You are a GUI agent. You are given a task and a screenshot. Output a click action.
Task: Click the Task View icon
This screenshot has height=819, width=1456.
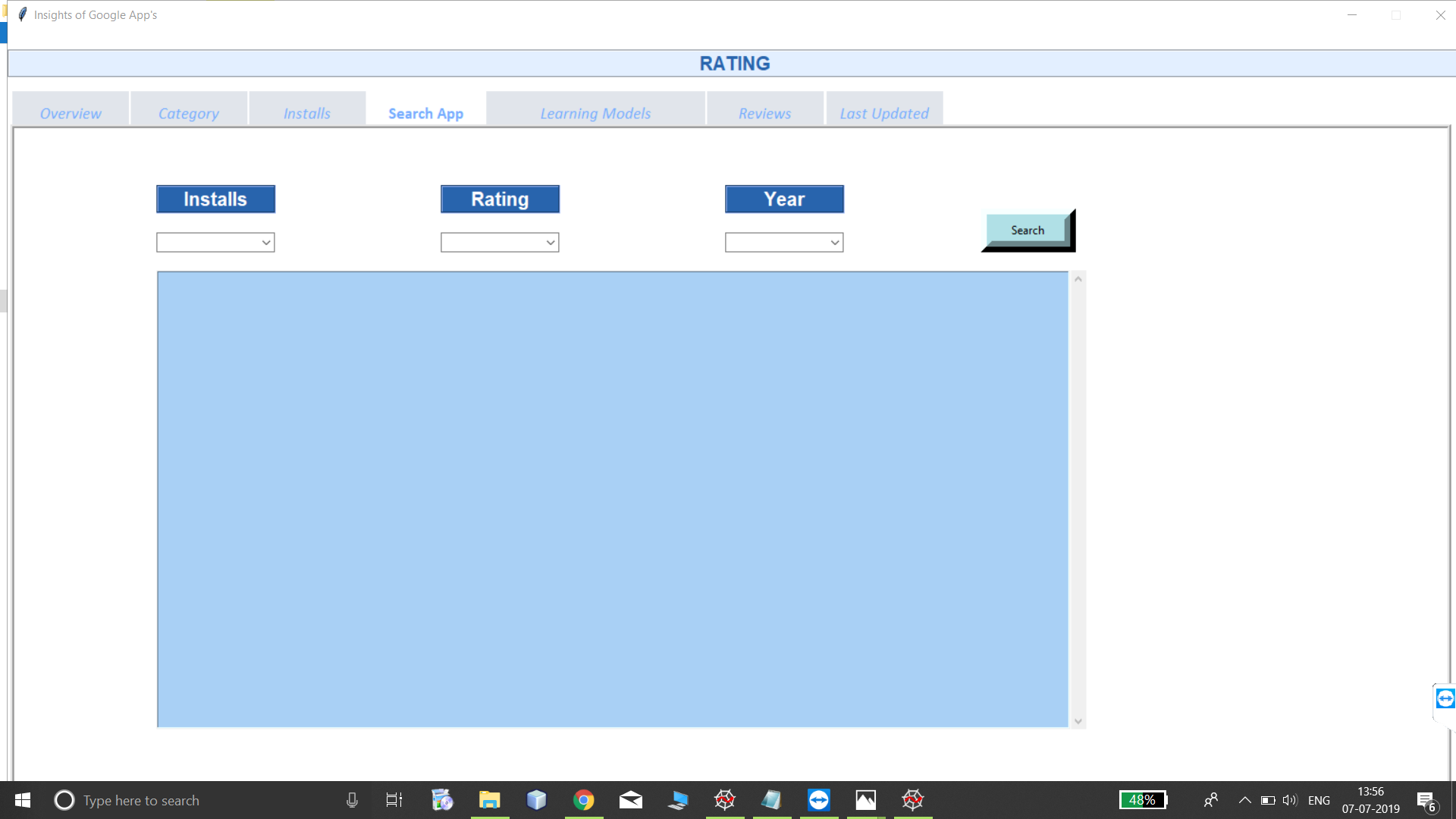coord(394,800)
